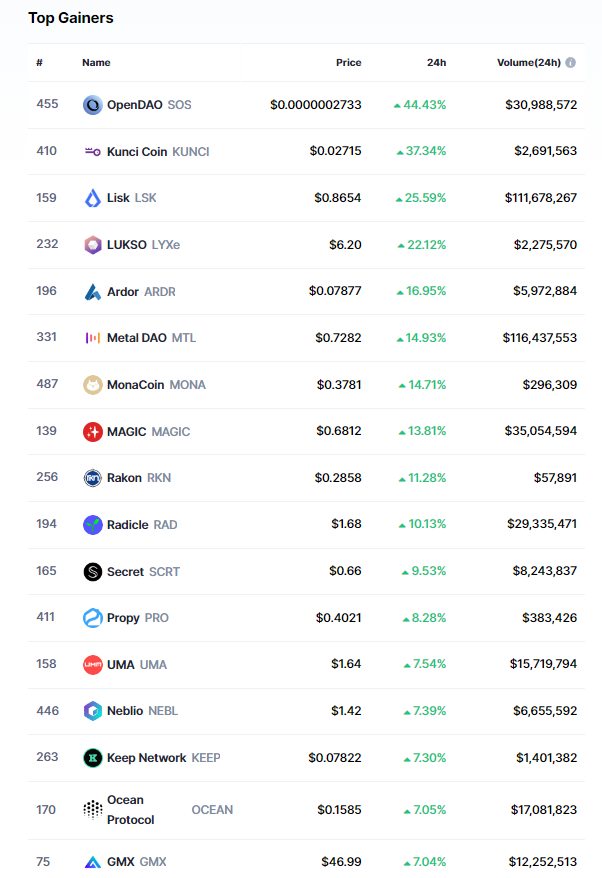Screen dimensions: 602x878
Task: Click the Ardor logo icon
Action: click(92, 292)
